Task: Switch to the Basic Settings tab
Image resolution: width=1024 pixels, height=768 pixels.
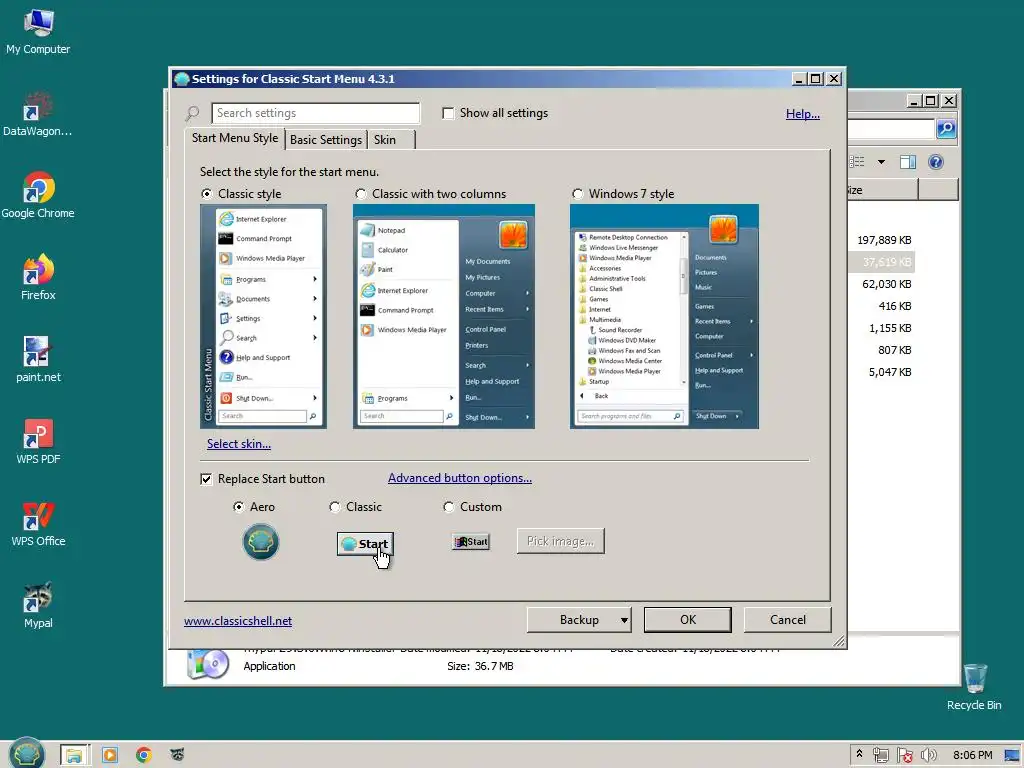Action: click(x=326, y=140)
